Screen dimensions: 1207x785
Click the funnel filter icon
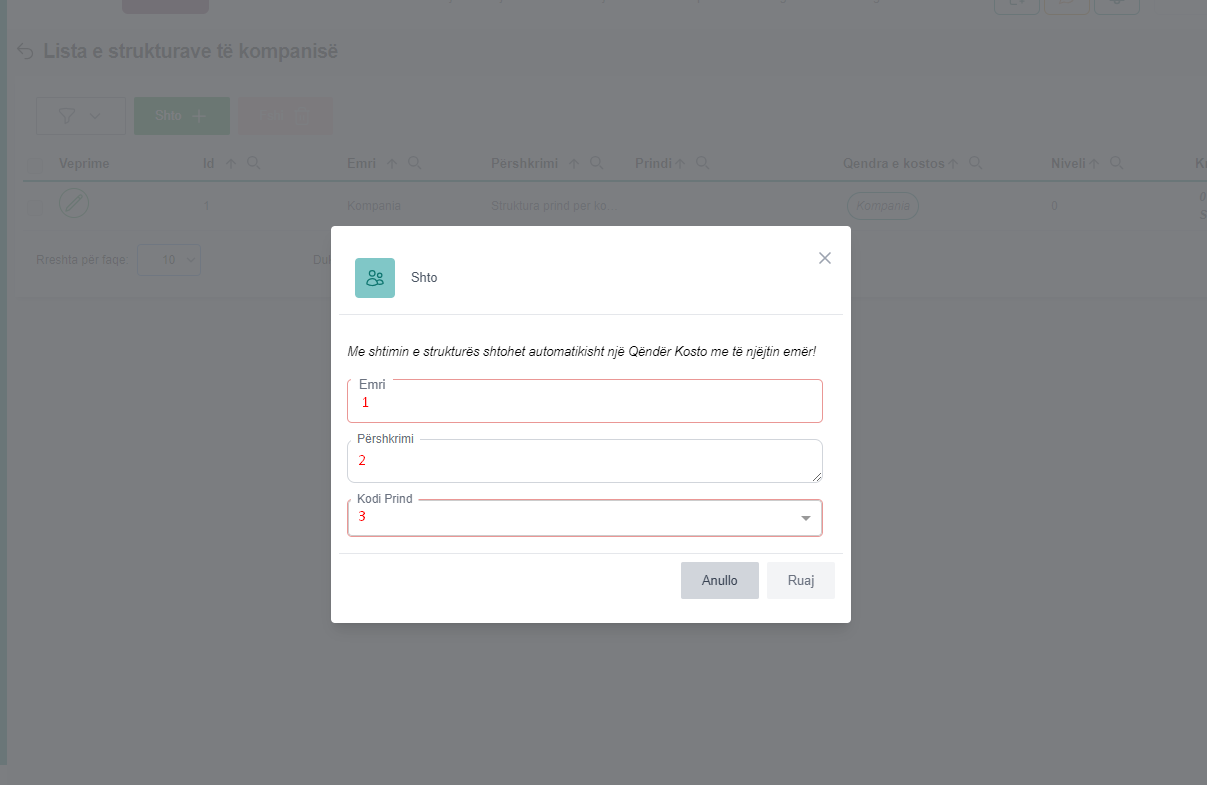tap(67, 116)
